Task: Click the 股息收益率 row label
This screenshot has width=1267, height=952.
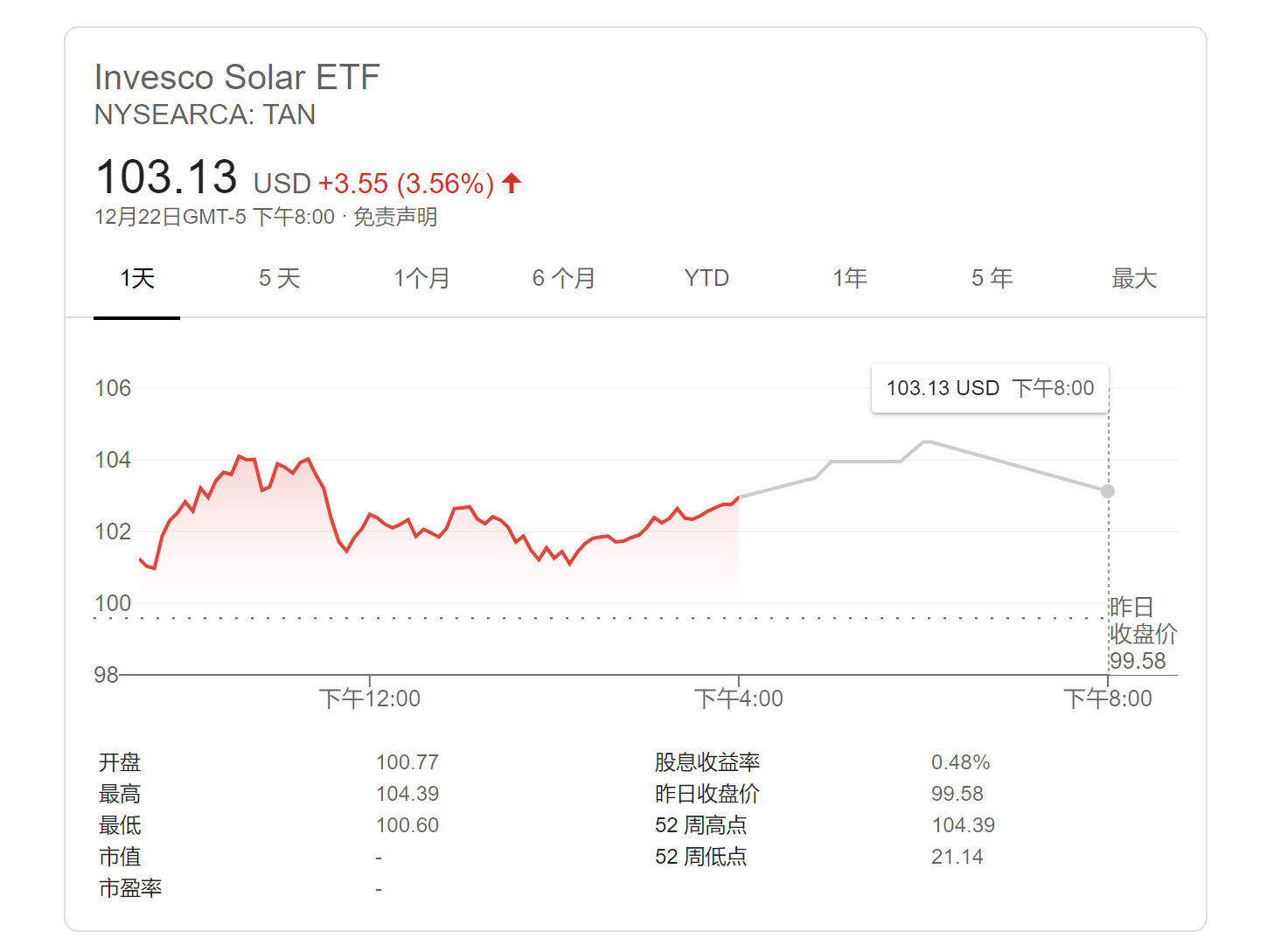Action: point(707,762)
